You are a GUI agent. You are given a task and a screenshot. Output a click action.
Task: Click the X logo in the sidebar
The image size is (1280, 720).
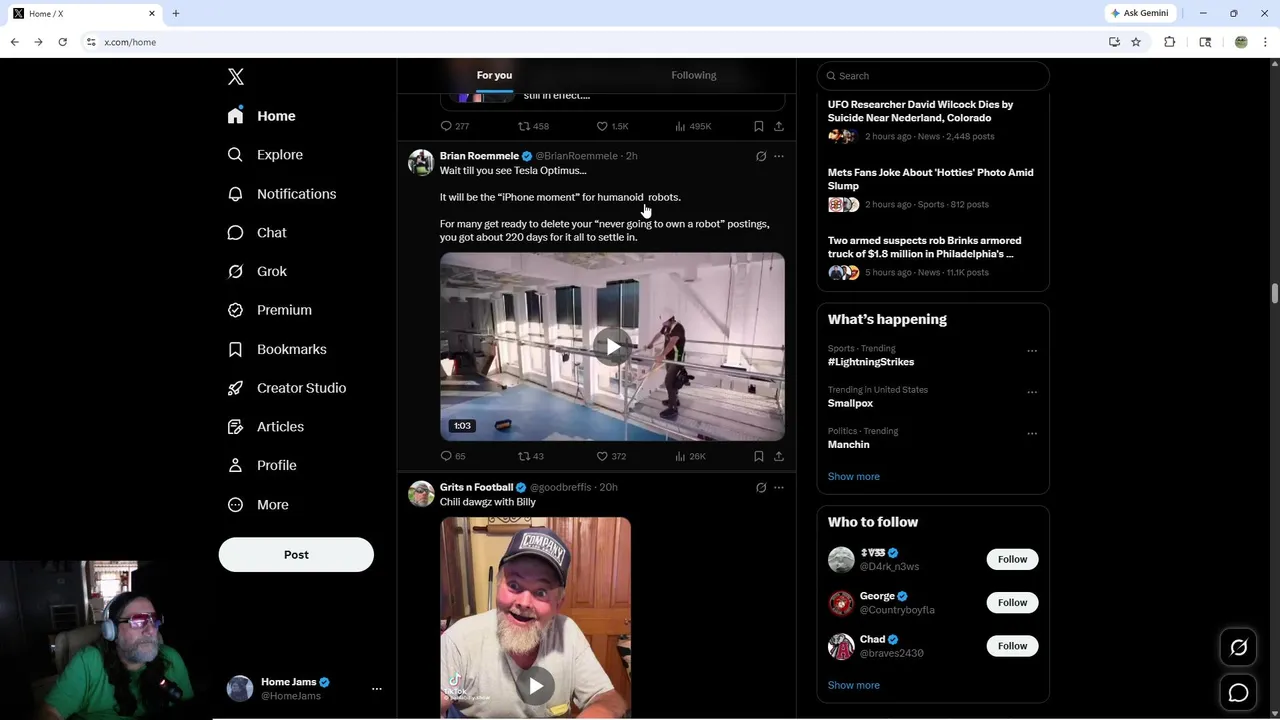[x=236, y=77]
